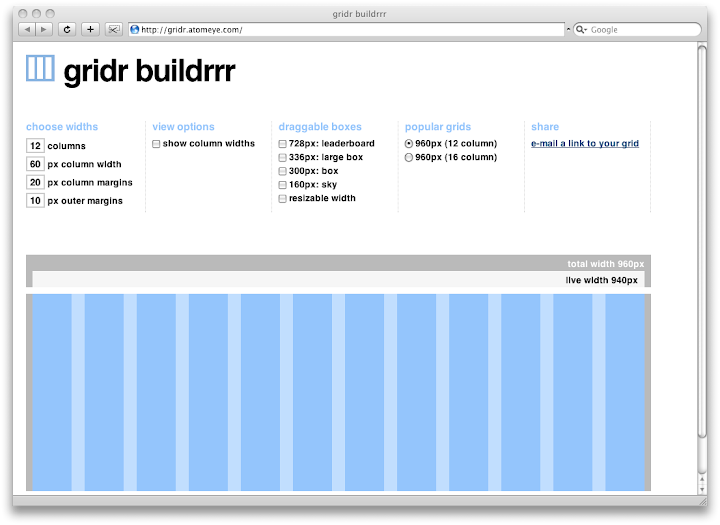The width and height of the screenshot is (720, 525).
Task: Enable the resizable width checkbox
Action: click(x=282, y=198)
